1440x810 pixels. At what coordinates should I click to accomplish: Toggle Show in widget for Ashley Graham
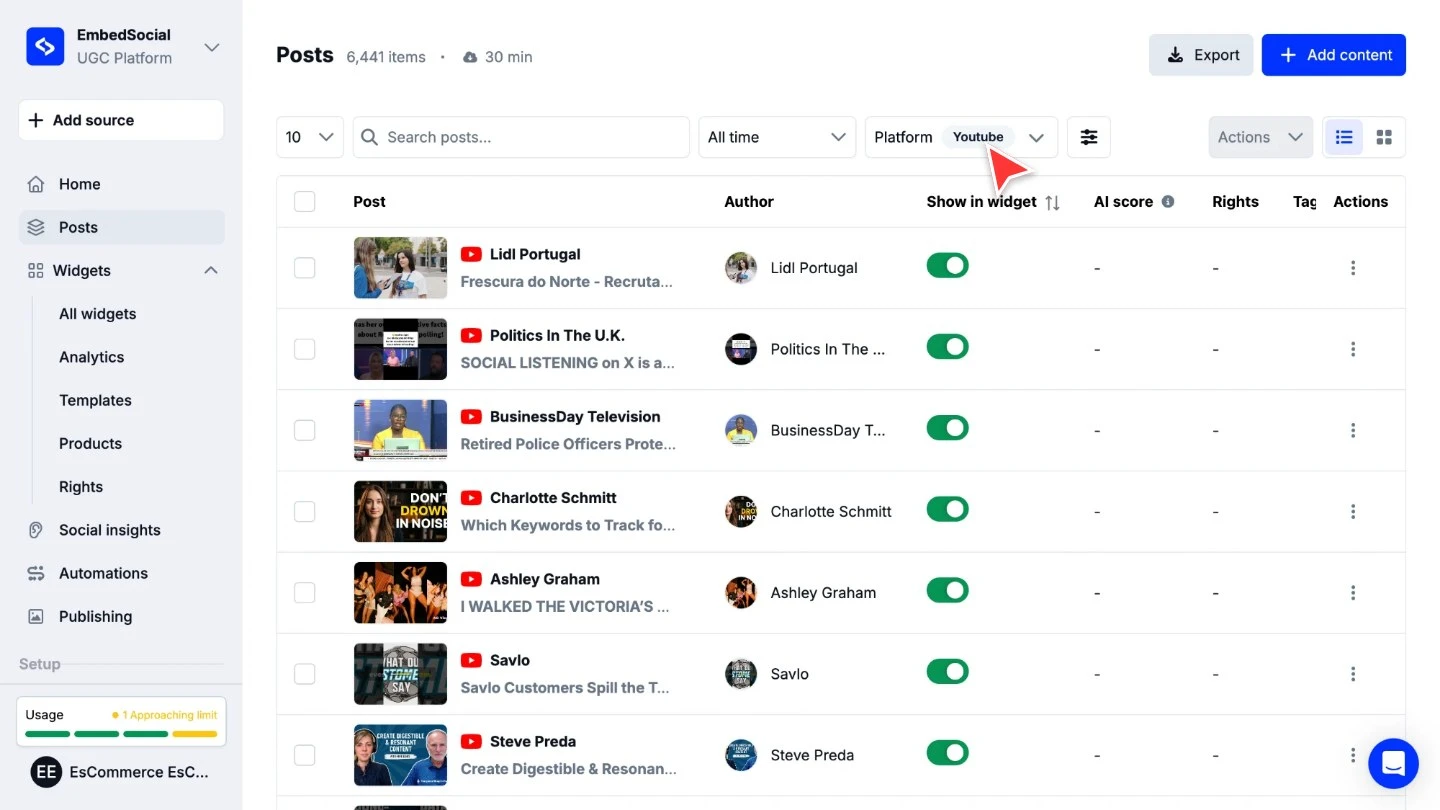click(x=948, y=590)
